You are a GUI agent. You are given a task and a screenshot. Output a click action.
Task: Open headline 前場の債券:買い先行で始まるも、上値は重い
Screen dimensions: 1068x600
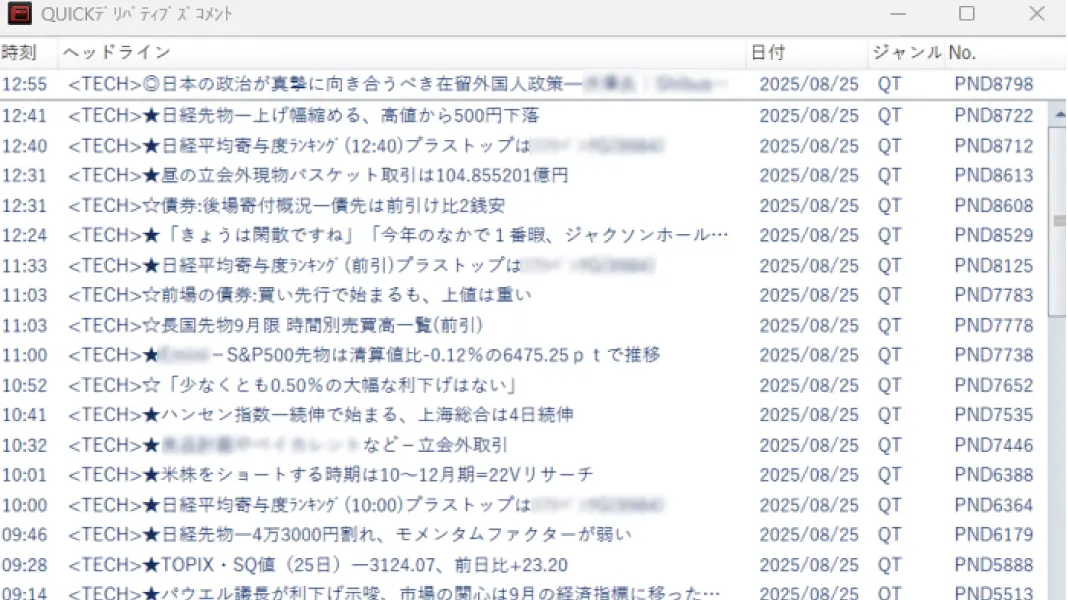coord(300,295)
